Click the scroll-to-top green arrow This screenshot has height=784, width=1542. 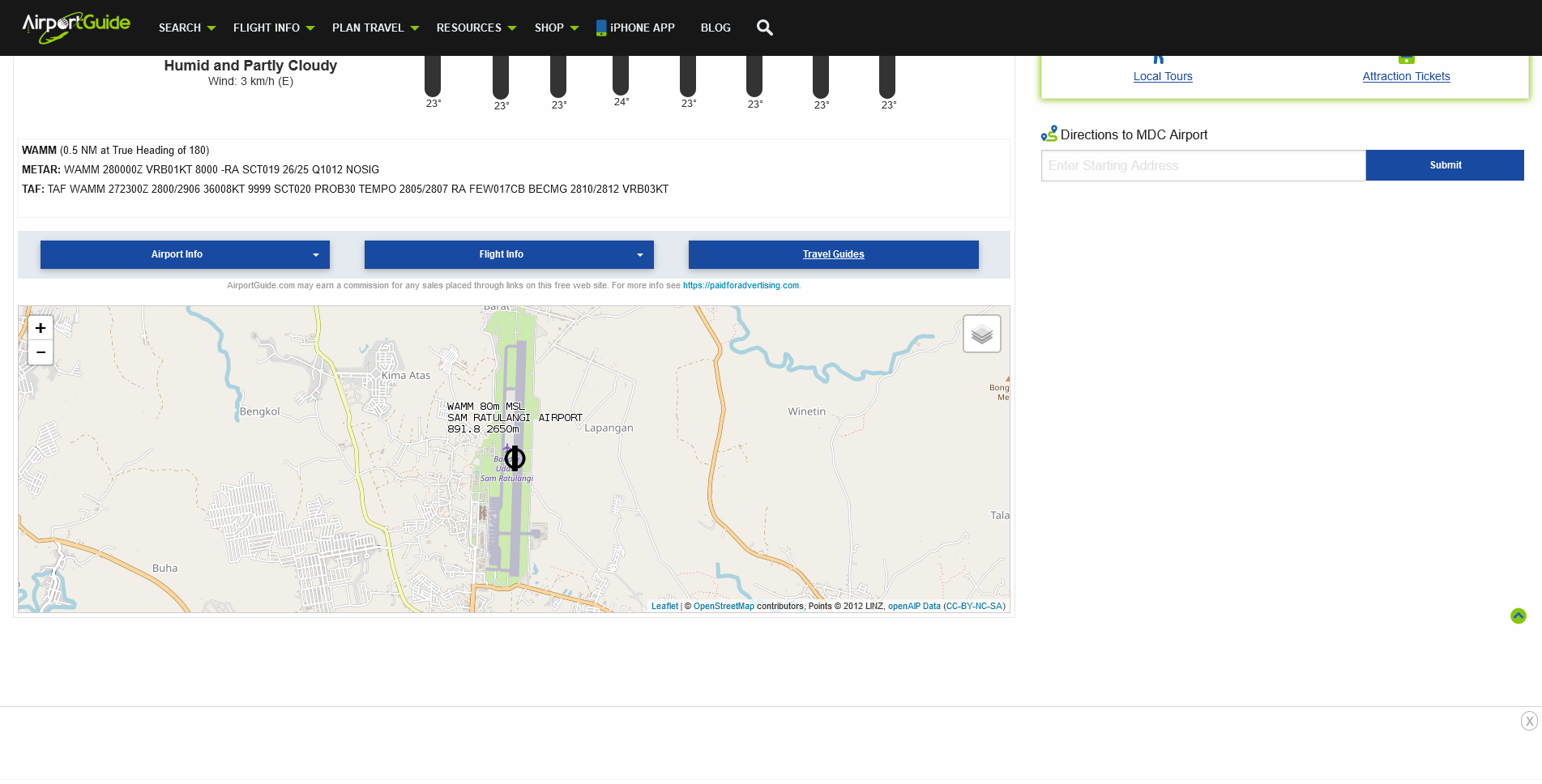point(1518,616)
